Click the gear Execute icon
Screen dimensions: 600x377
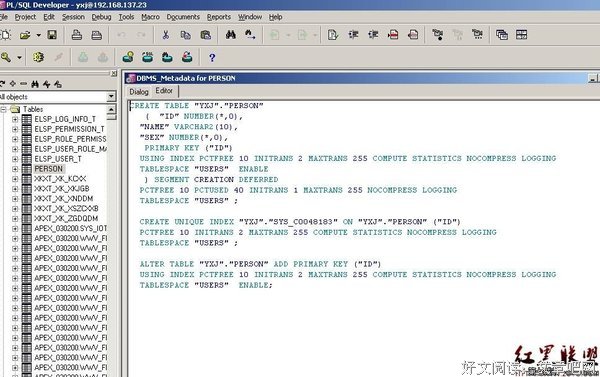(38, 57)
